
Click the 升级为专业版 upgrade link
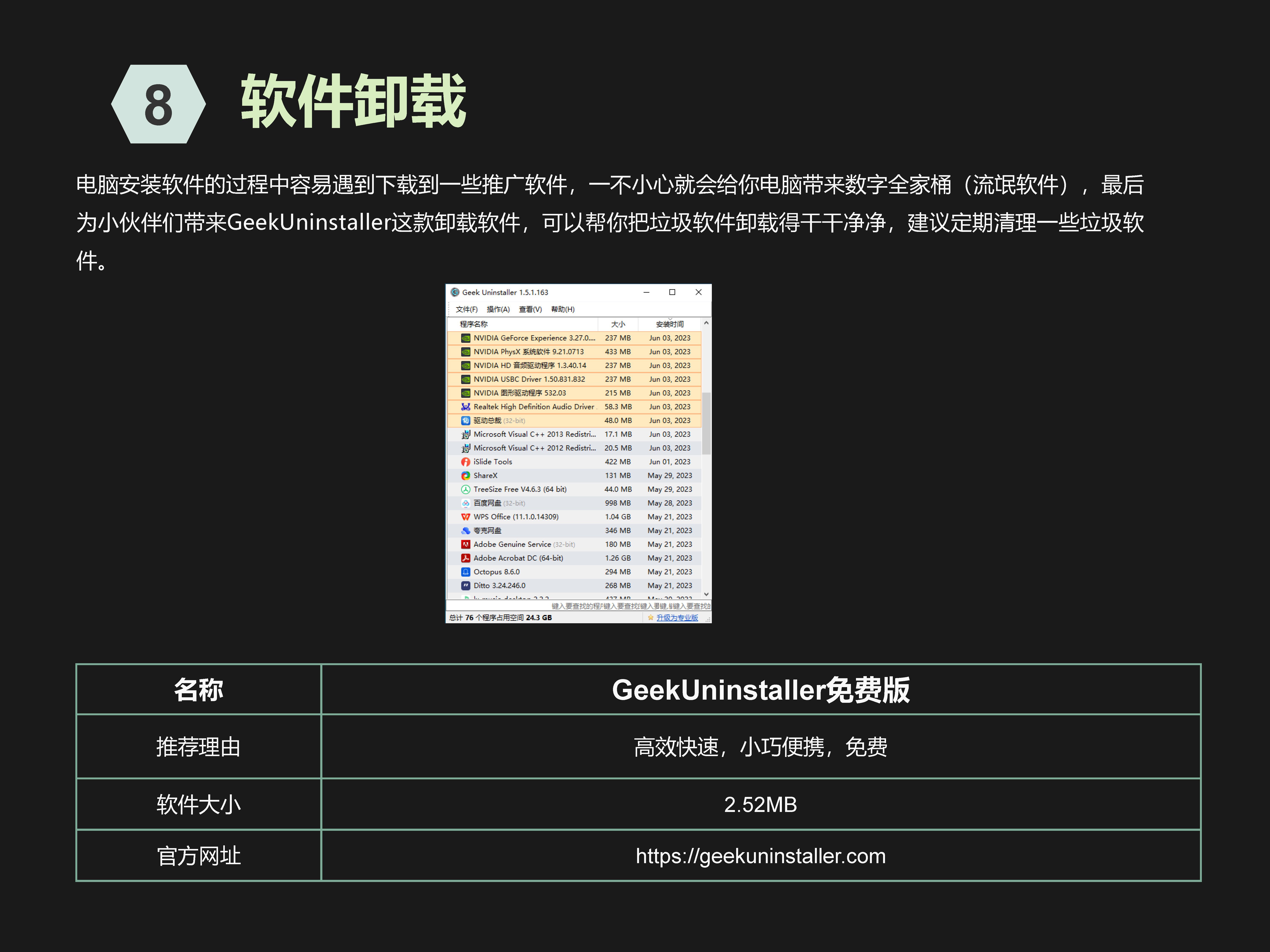click(678, 618)
